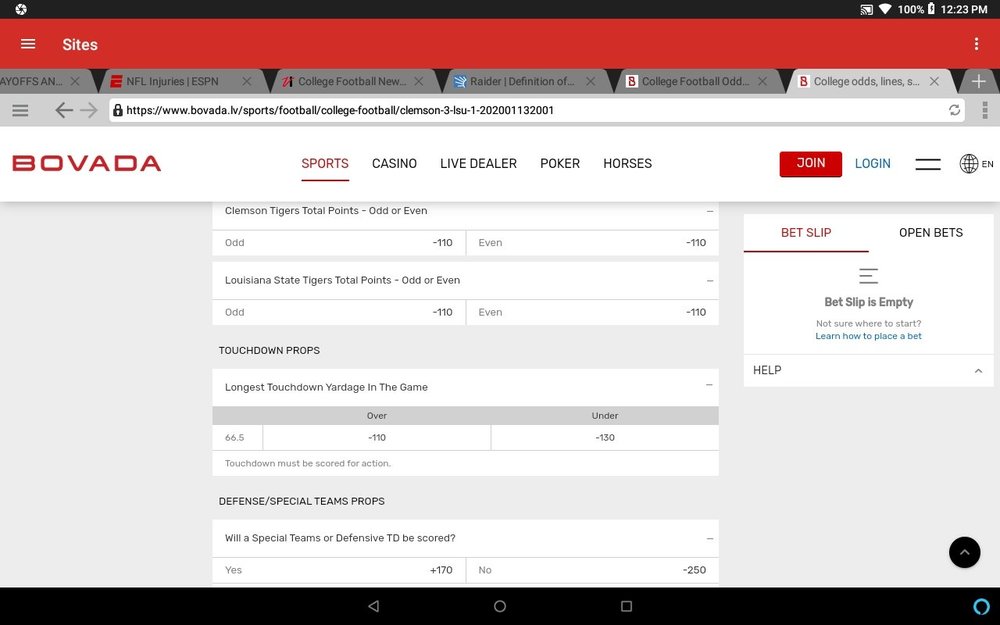Go forward to the next page

tap(89, 110)
